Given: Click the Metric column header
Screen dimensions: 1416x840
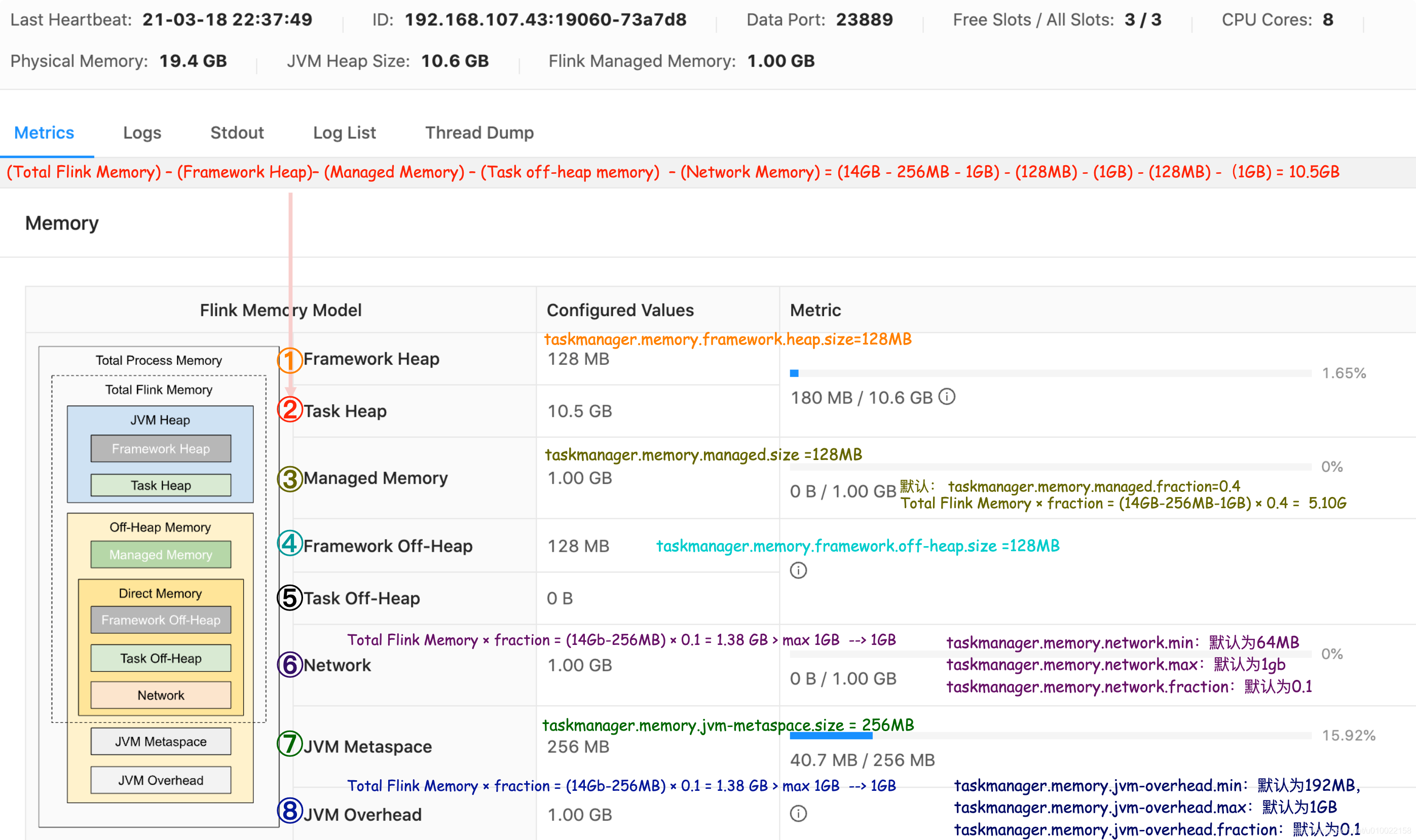Looking at the screenshot, I should (x=815, y=310).
